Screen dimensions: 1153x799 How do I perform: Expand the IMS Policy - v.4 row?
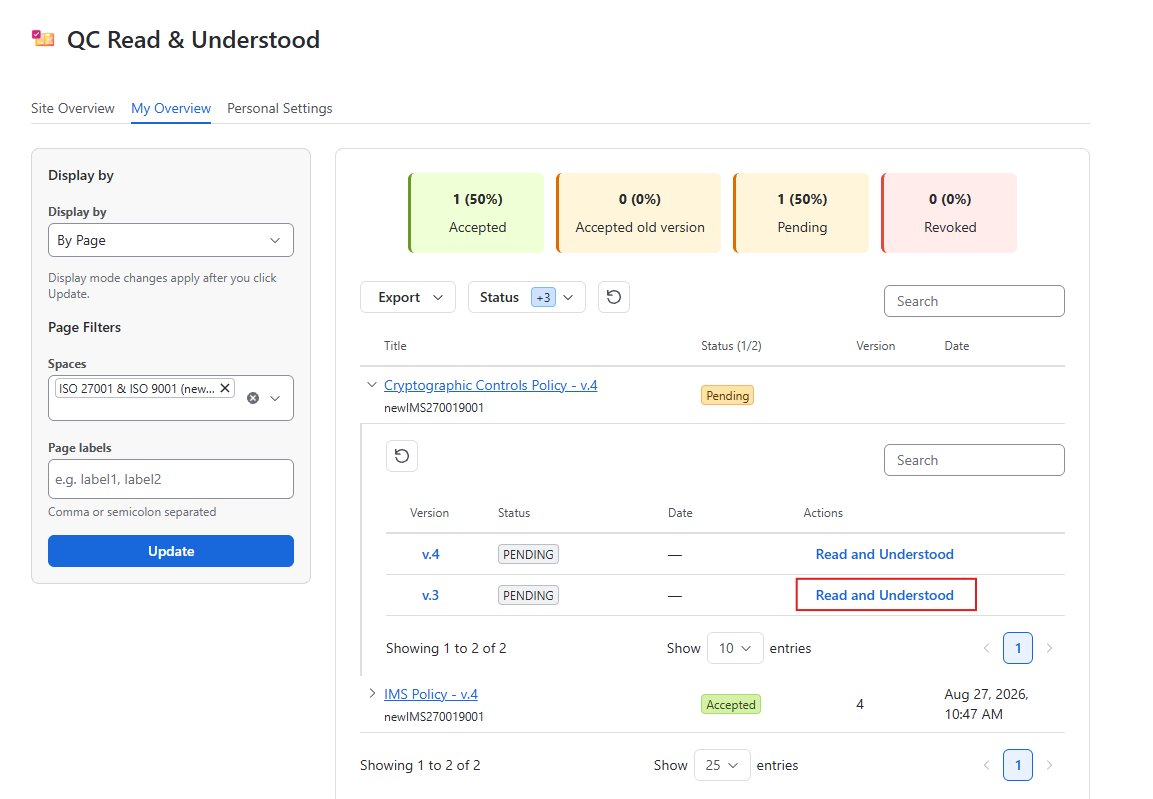pos(371,693)
